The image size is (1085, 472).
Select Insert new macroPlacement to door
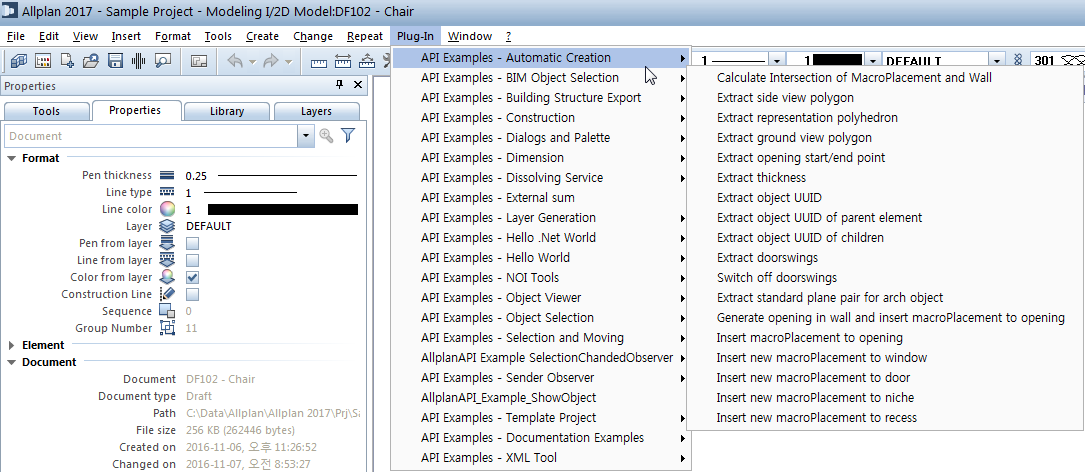point(813,378)
